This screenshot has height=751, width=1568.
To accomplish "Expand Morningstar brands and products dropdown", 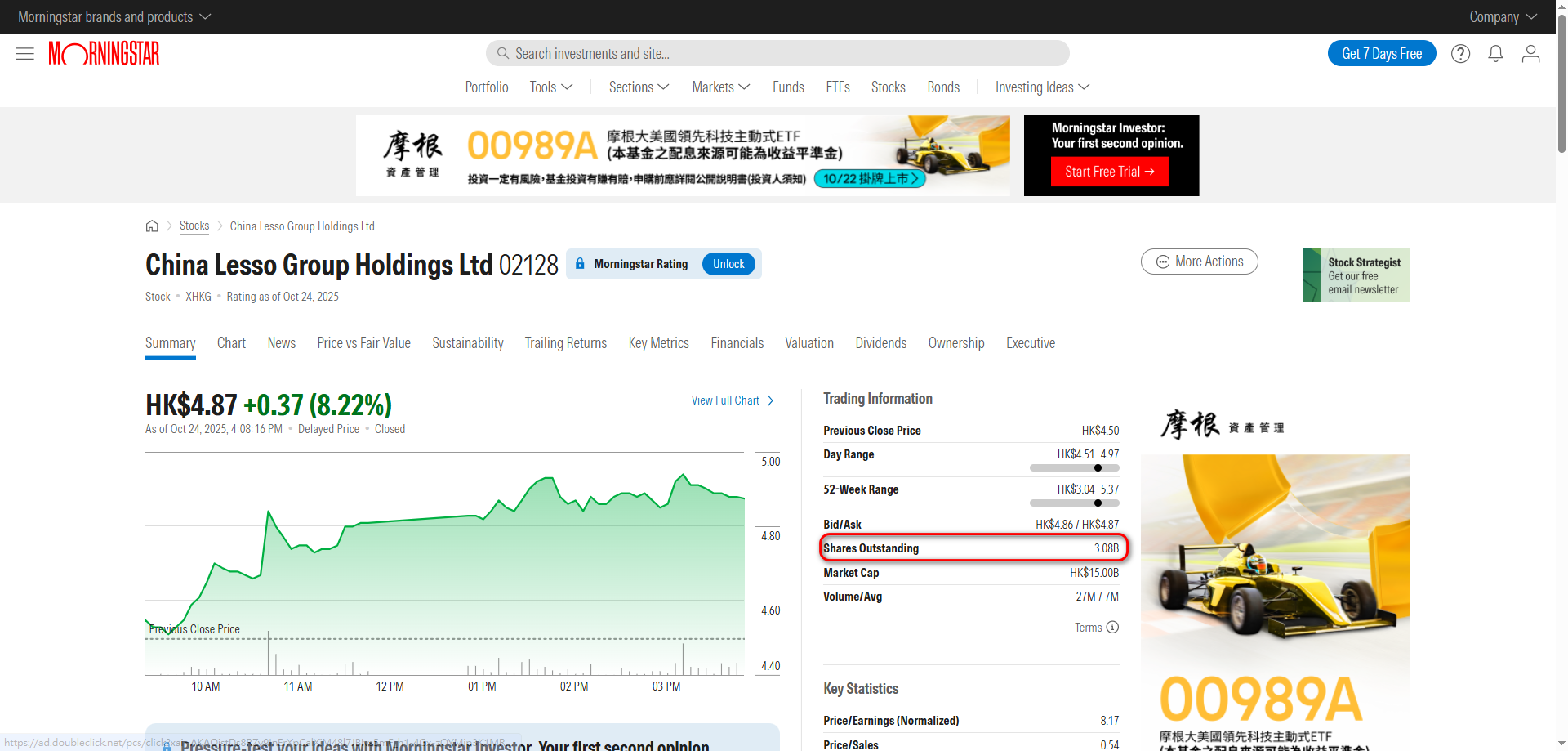I will click(114, 16).
